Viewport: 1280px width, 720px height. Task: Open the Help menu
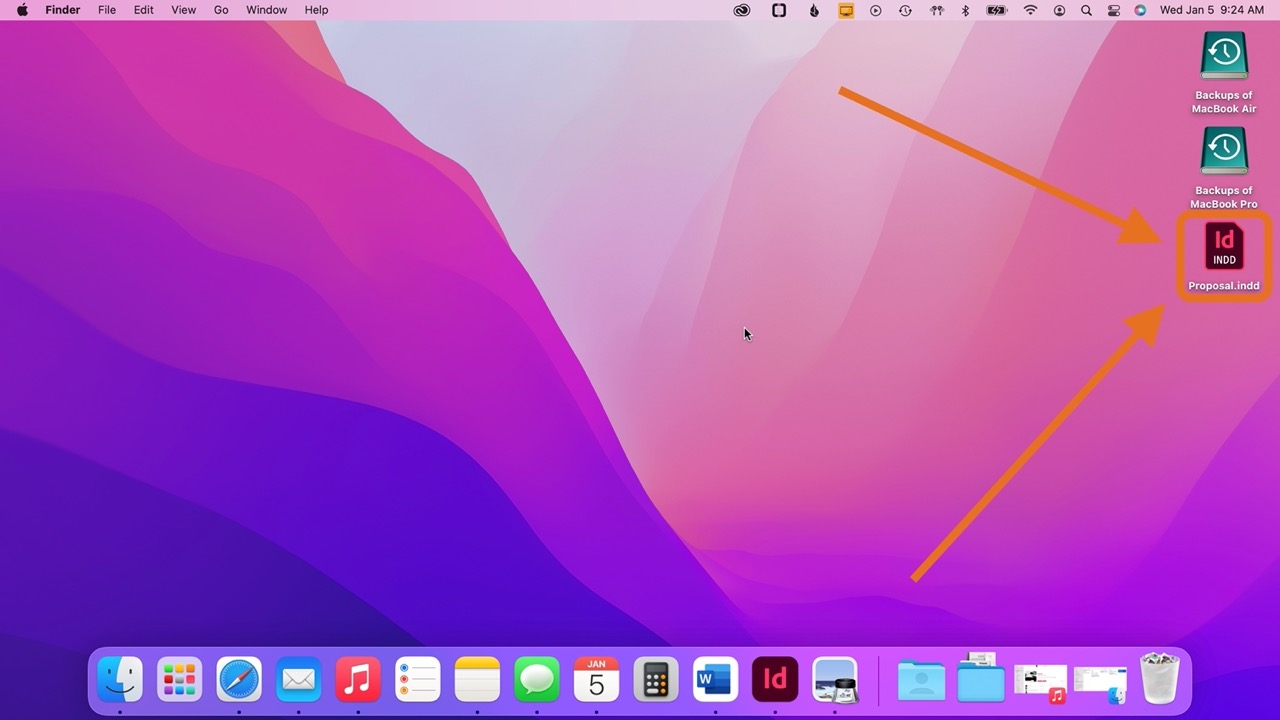point(316,10)
